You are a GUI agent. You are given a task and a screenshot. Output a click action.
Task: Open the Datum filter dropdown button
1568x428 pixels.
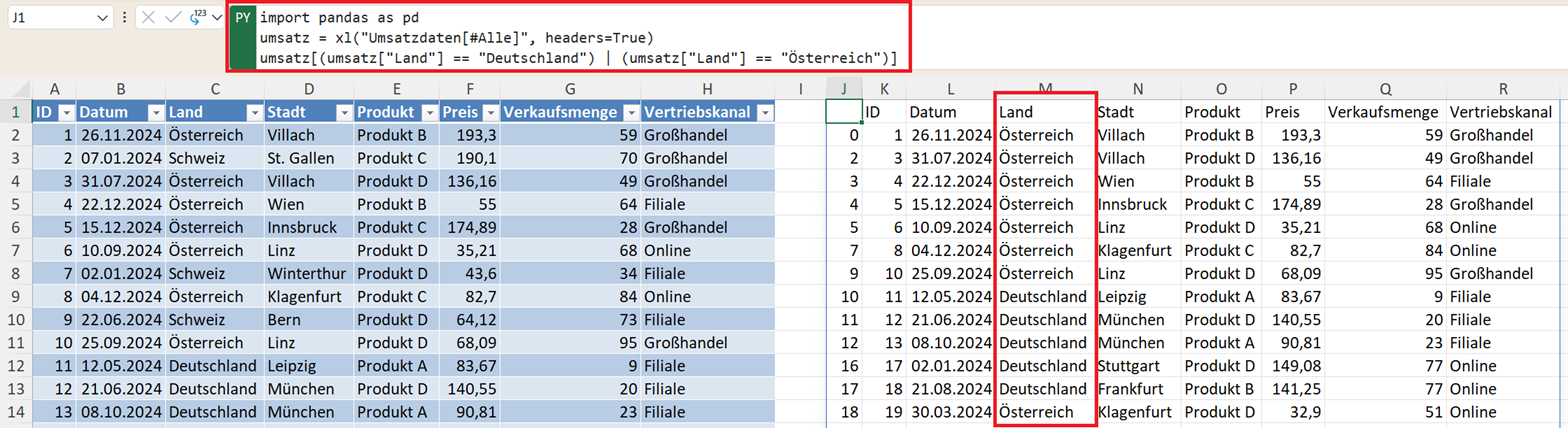click(155, 112)
